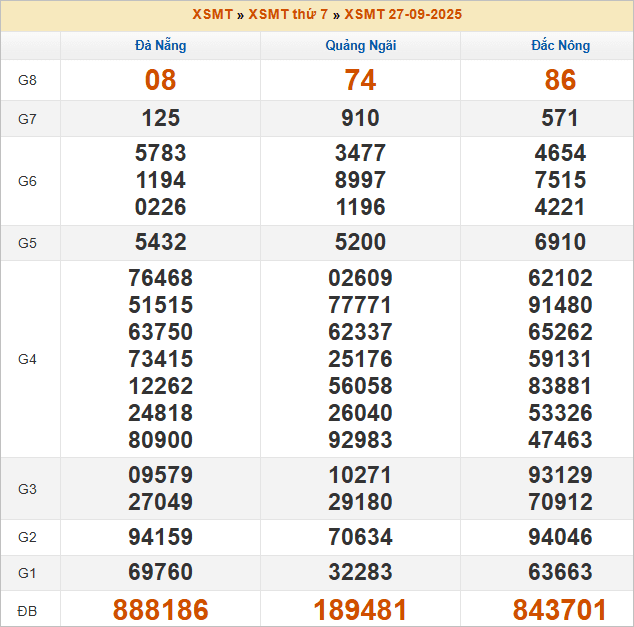Screen dimensions: 634x627
Task: Click Đà Nẵng G1 number 69760
Action: 160,573
